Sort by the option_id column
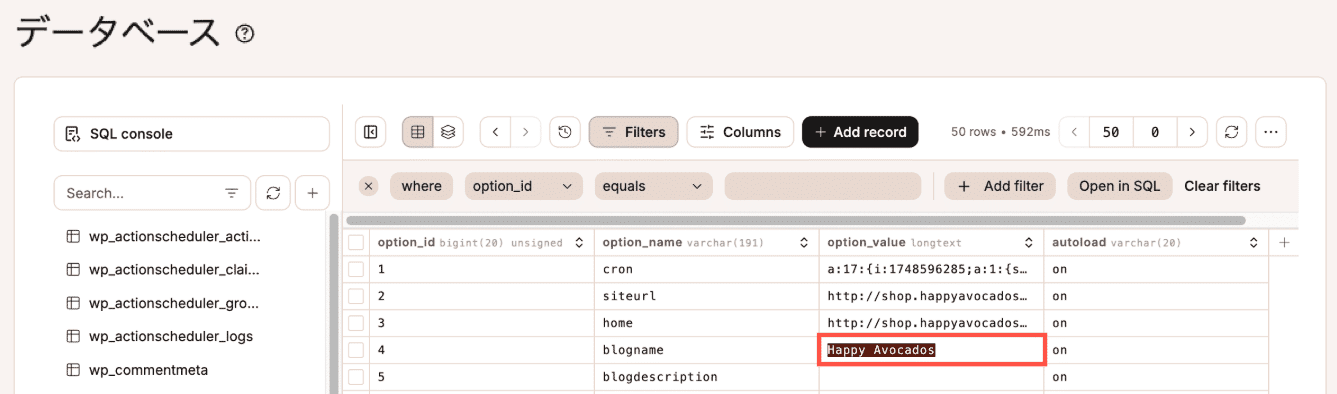 [579, 243]
